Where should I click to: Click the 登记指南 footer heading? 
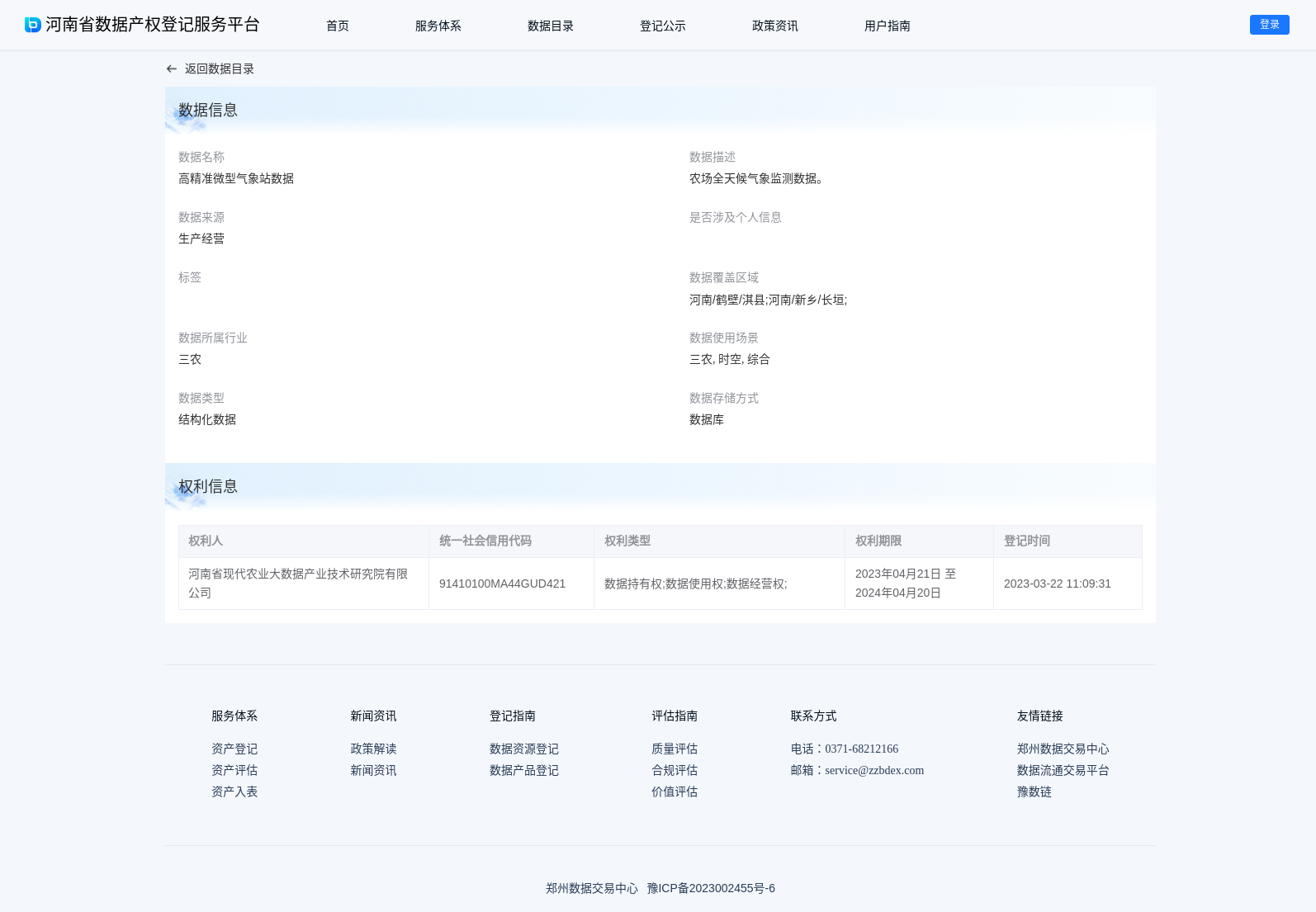513,716
